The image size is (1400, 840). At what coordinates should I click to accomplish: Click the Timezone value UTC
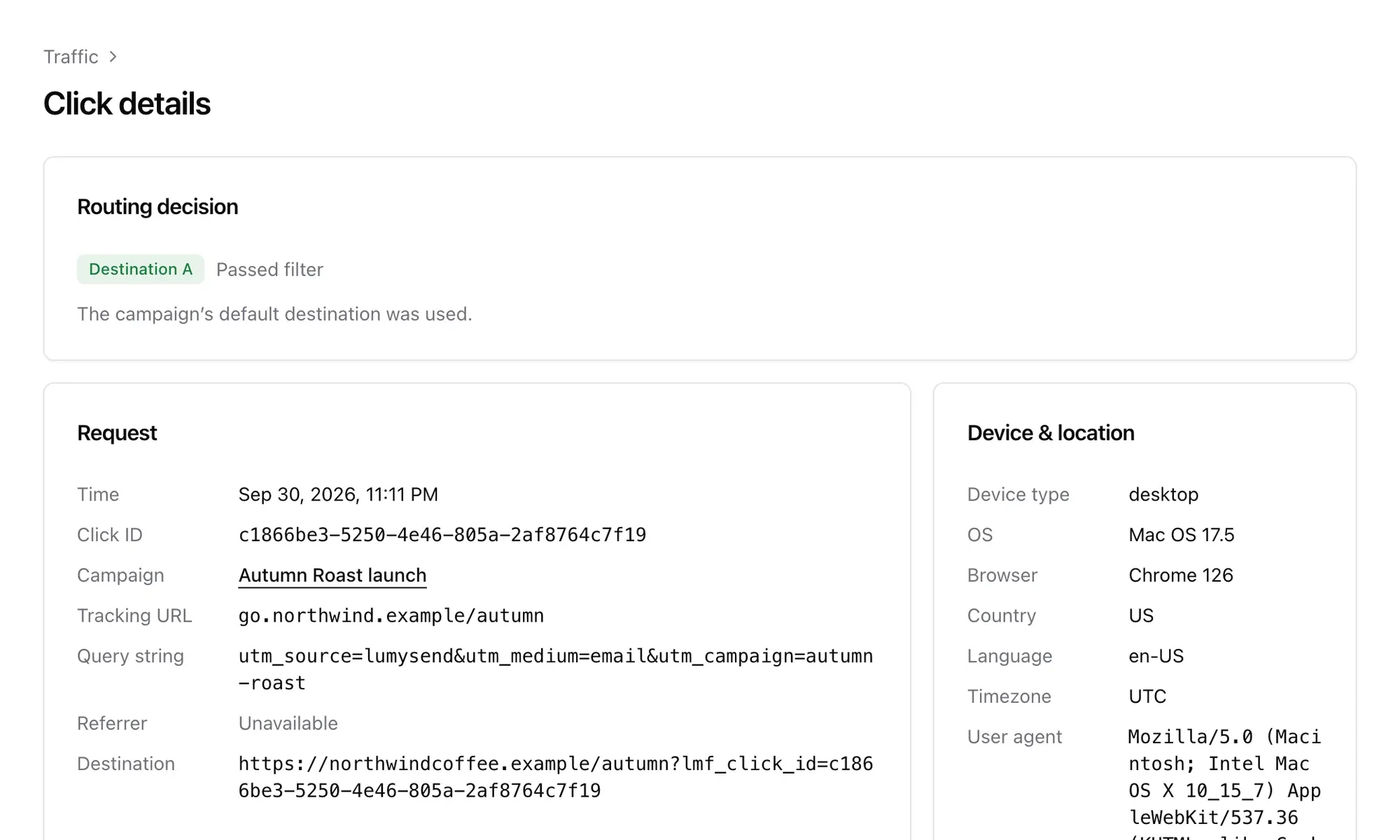1147,696
